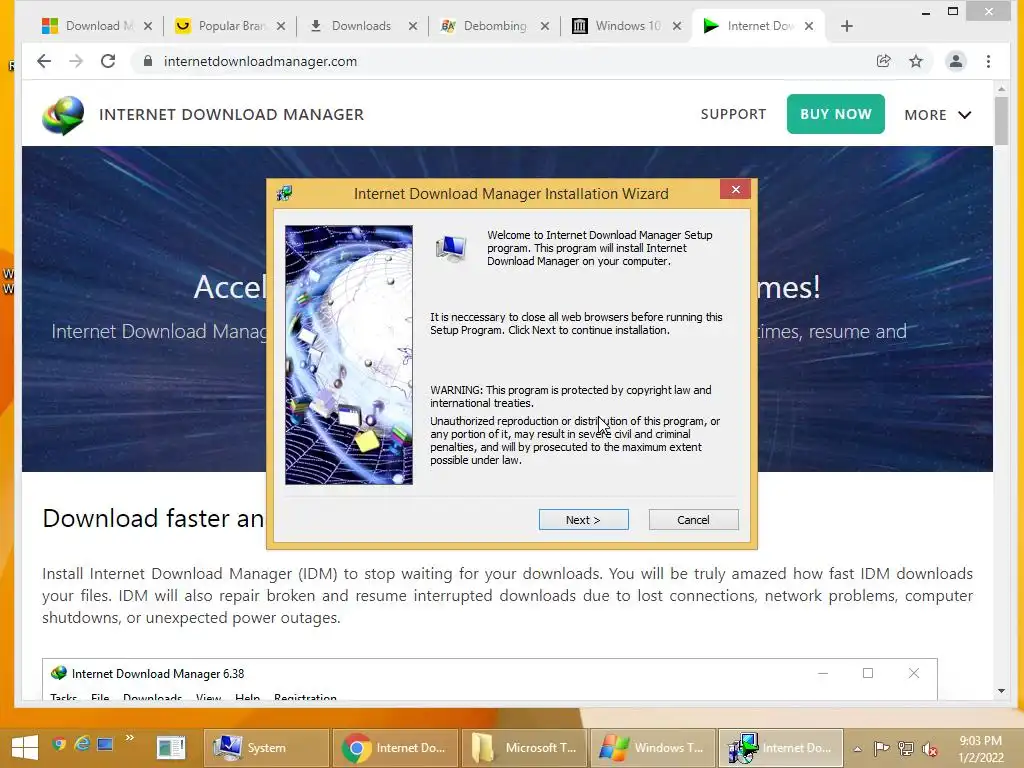Close the Installation Wizard with the red X
Viewport: 1024px width, 768px height.
pos(736,189)
